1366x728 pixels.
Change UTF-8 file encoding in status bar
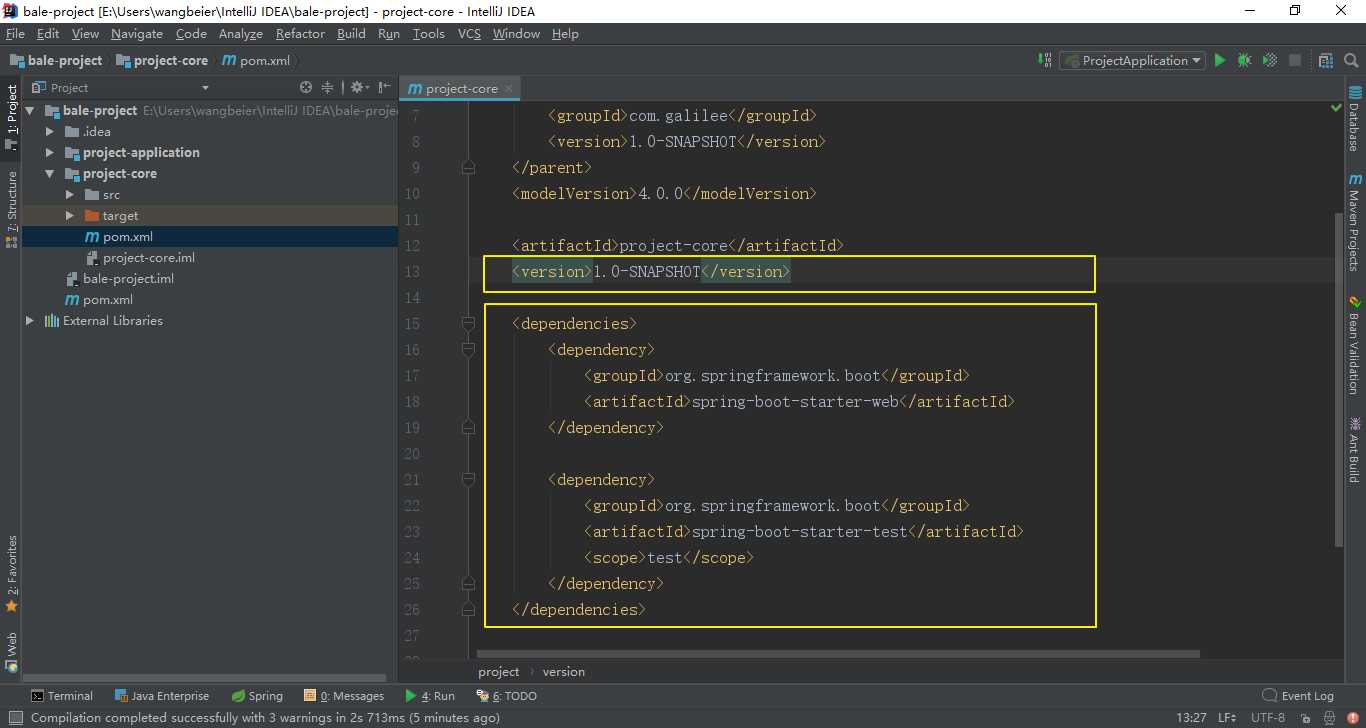pyautogui.click(x=1268, y=717)
